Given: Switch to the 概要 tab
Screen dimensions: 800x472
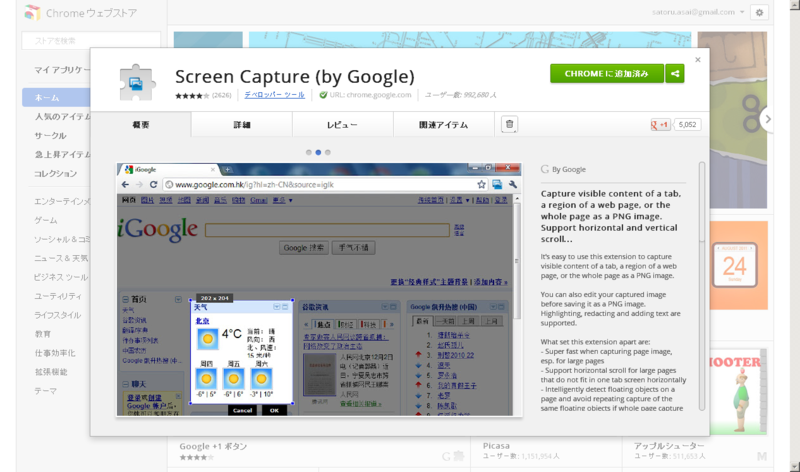Looking at the screenshot, I should point(141,125).
